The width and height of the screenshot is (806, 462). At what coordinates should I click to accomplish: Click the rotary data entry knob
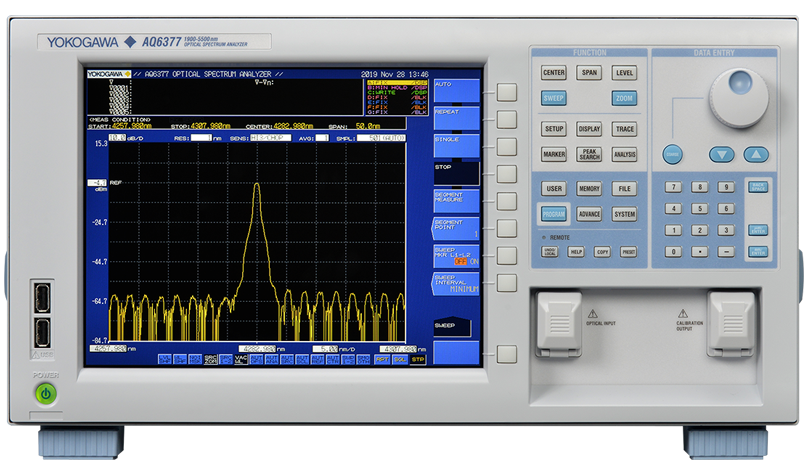tap(738, 97)
